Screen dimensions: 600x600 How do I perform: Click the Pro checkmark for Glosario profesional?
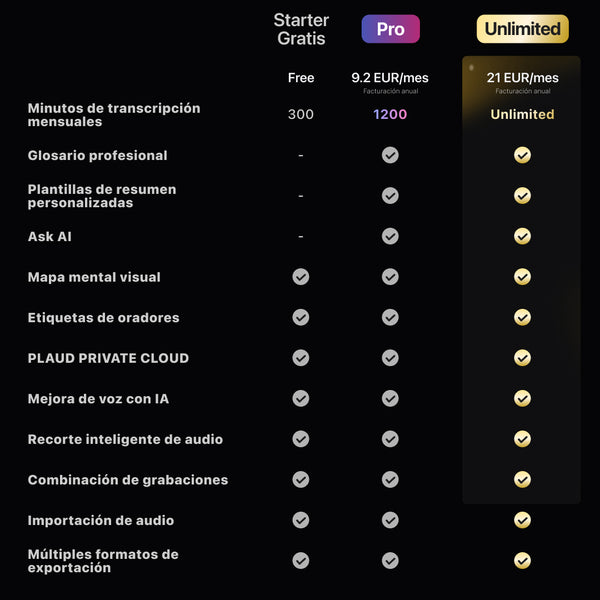point(390,155)
